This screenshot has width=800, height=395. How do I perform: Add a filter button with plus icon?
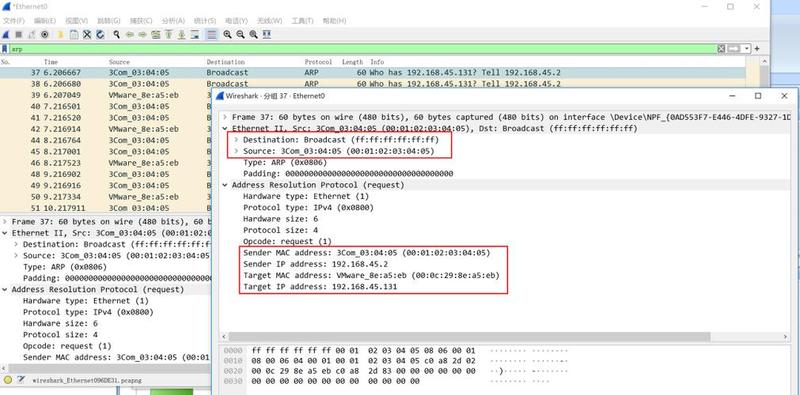(x=757, y=48)
